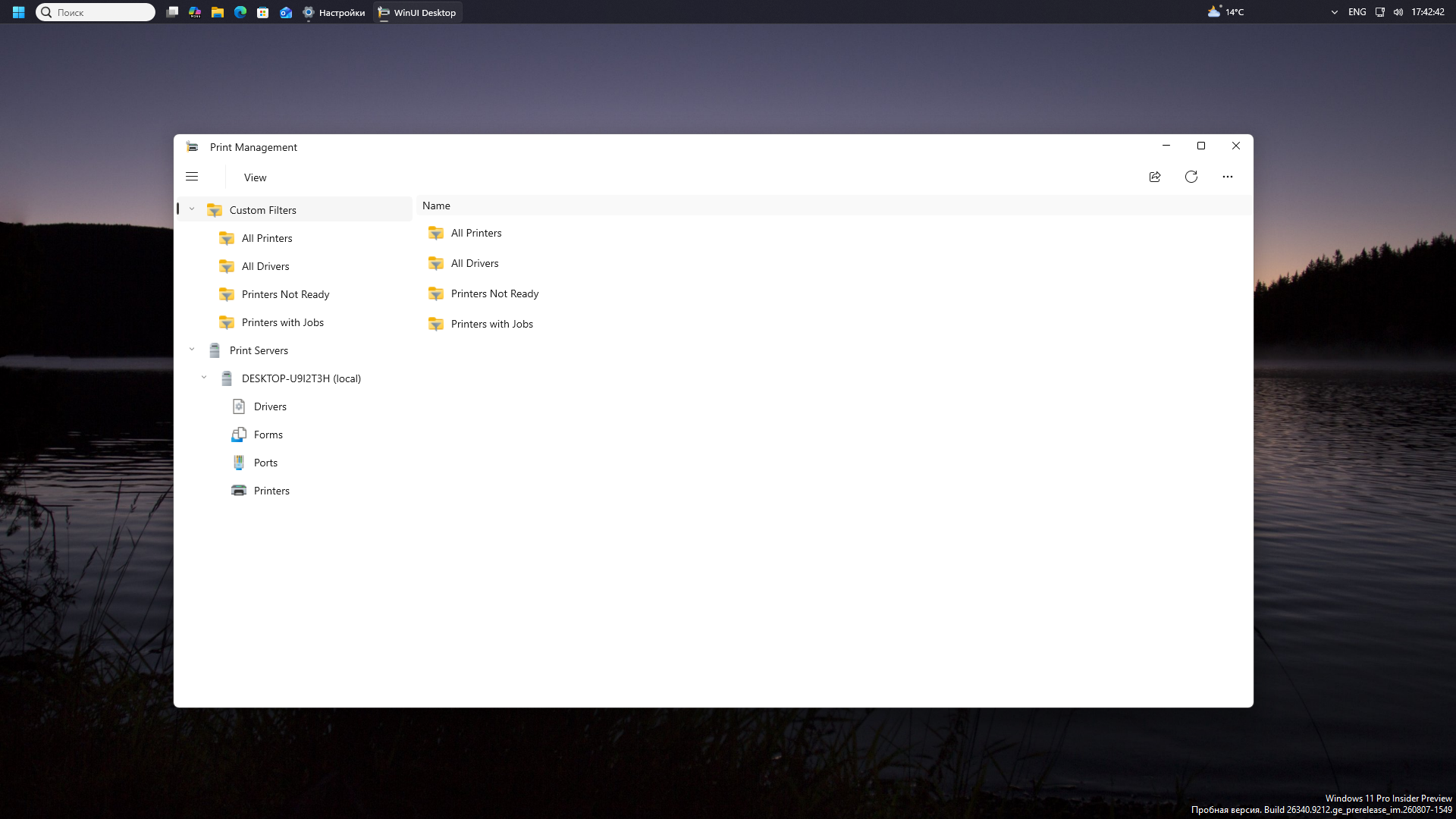This screenshot has width=1456, height=819.
Task: Click Printers Not Ready icon in list pane
Action: (x=436, y=293)
